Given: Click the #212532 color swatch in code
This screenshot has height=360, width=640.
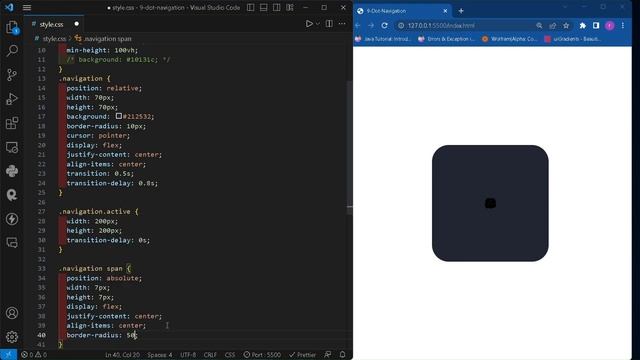Looking at the screenshot, I should 118,116.
